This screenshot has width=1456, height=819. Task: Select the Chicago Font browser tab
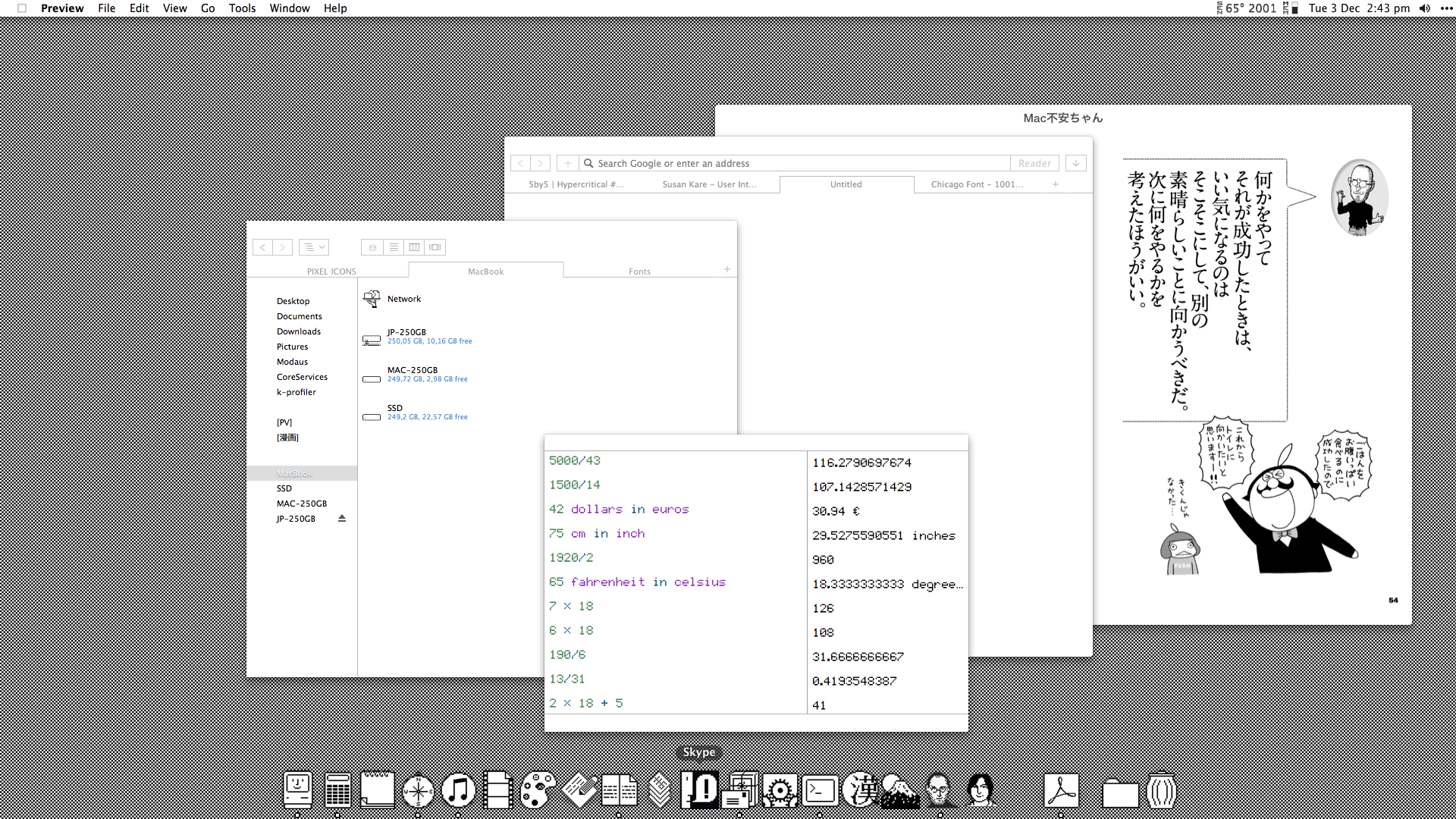(x=977, y=184)
